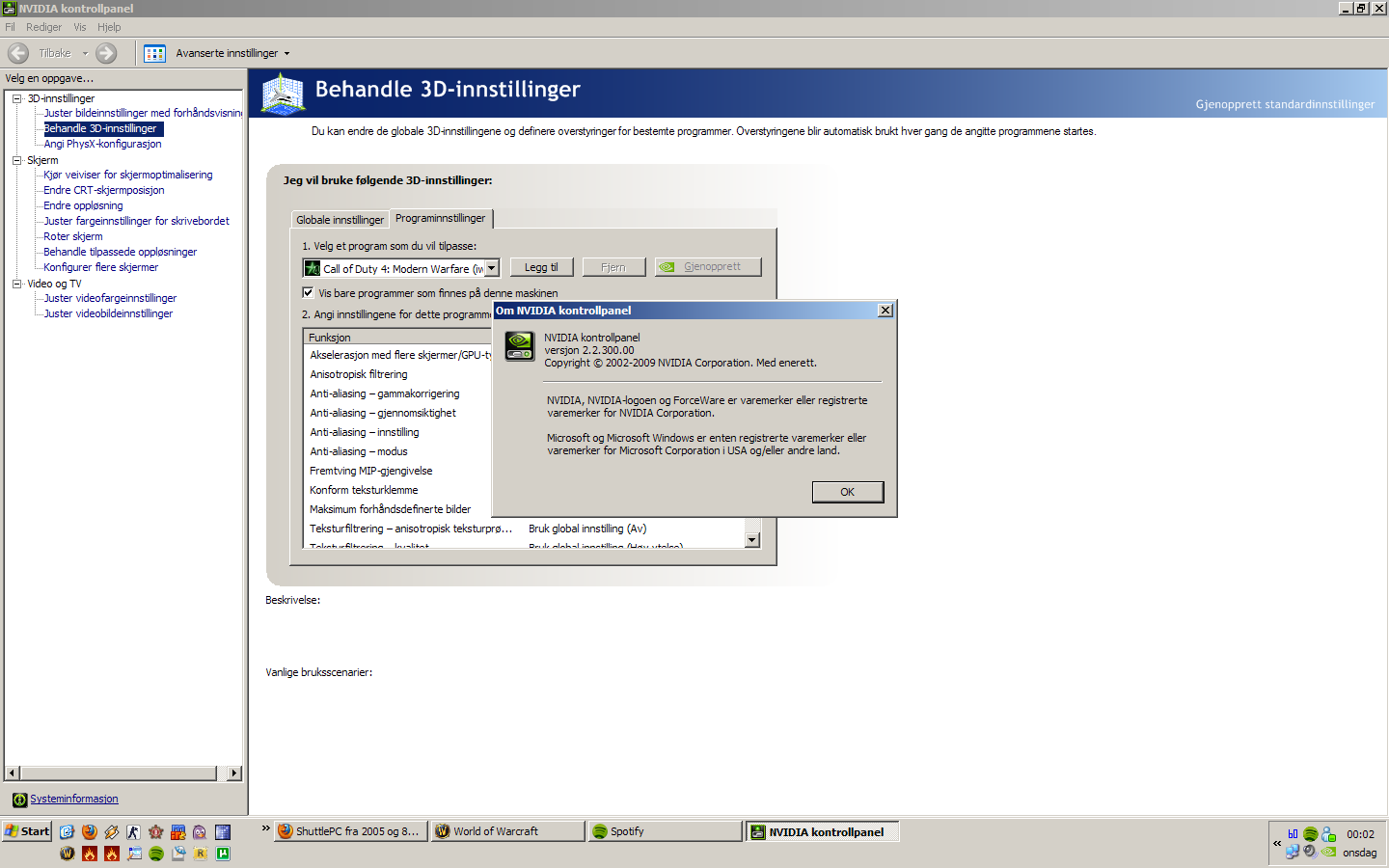This screenshot has height=868, width=1389.
Task: Click the Systeminformasjon icon
Action: point(19,799)
